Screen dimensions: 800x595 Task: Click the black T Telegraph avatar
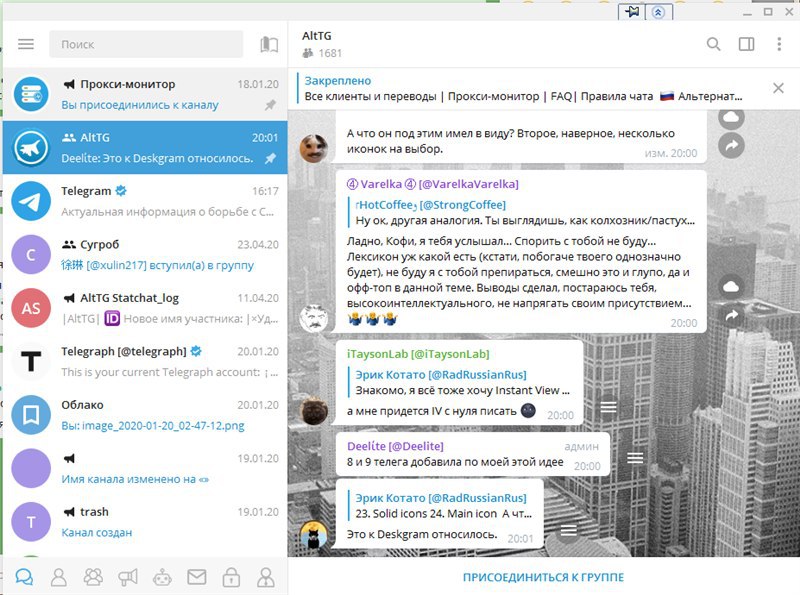coord(31,361)
